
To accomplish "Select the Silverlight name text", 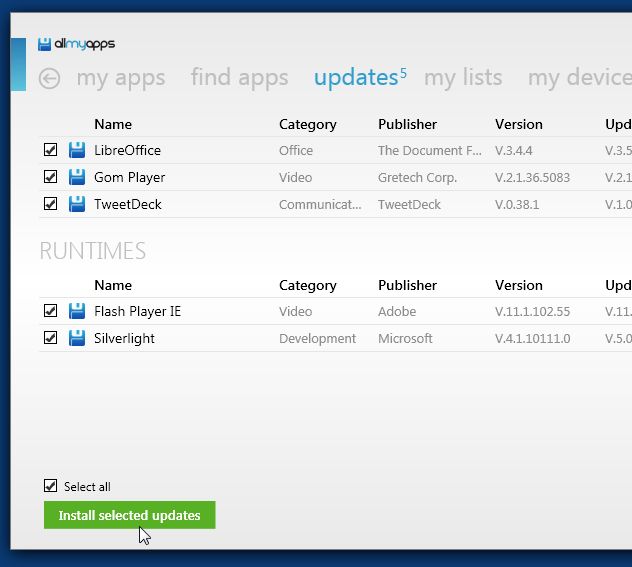I will [x=124, y=338].
